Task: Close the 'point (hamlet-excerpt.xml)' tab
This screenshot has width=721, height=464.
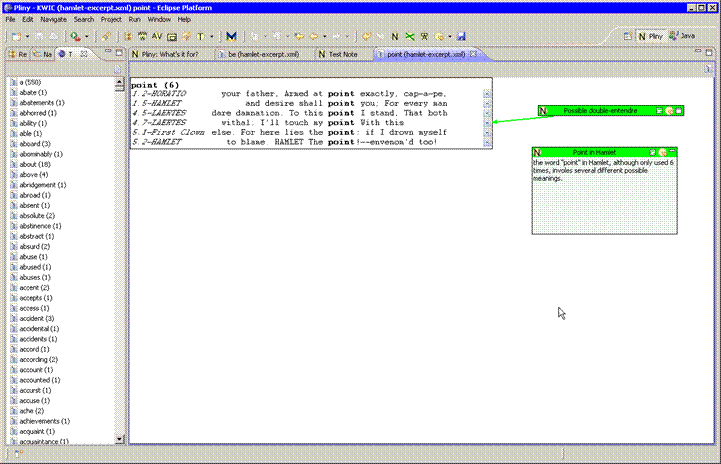Action: tap(473, 54)
